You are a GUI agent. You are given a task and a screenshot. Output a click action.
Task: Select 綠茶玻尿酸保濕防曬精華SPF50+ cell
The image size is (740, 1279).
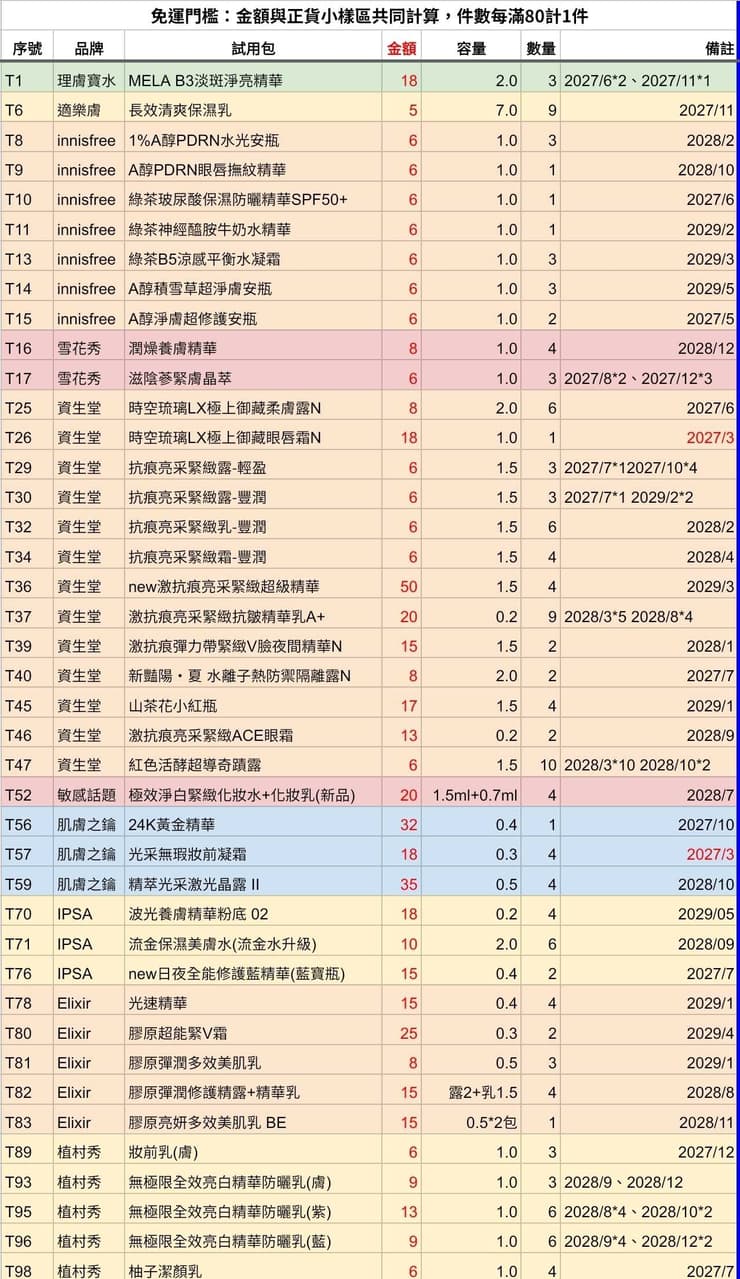click(x=253, y=199)
